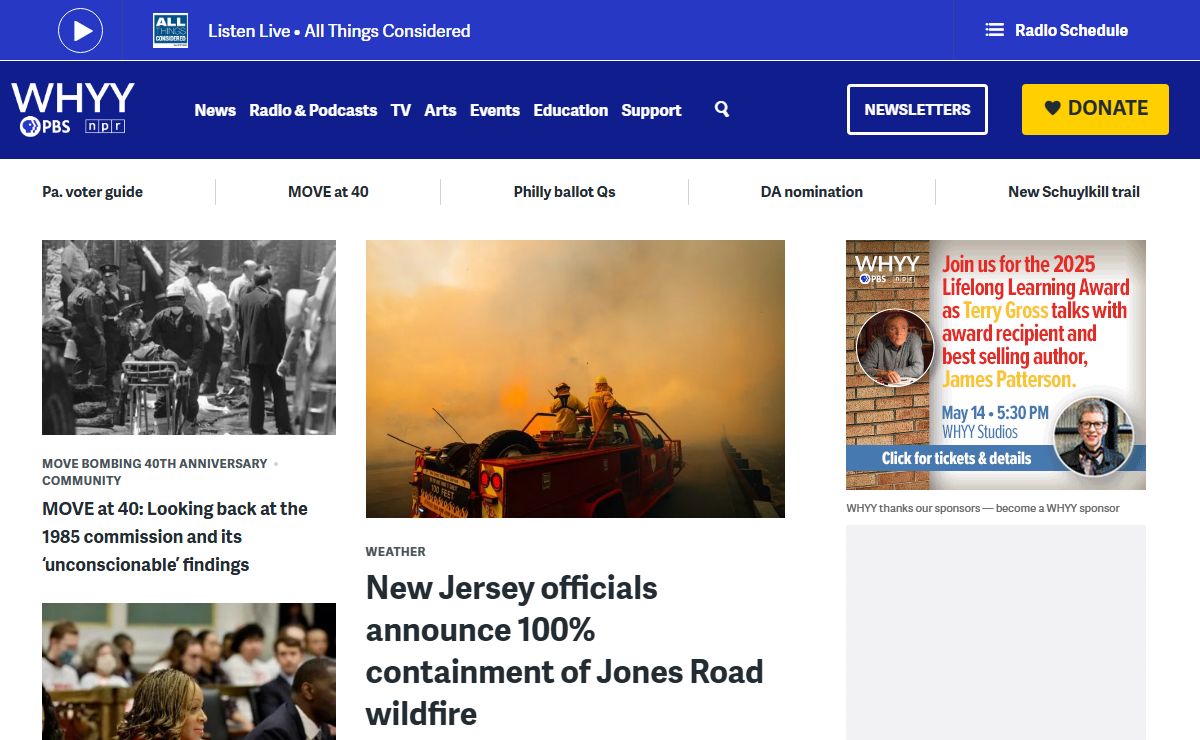Click the PBS logo under WHYY

pyautogui.click(x=45, y=126)
